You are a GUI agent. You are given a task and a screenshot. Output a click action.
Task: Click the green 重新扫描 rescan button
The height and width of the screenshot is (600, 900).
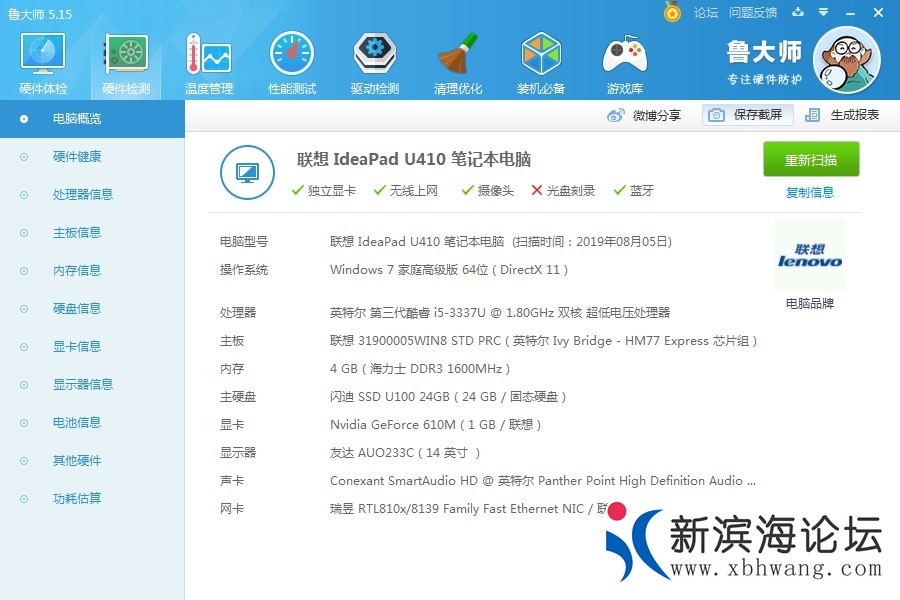[x=811, y=160]
